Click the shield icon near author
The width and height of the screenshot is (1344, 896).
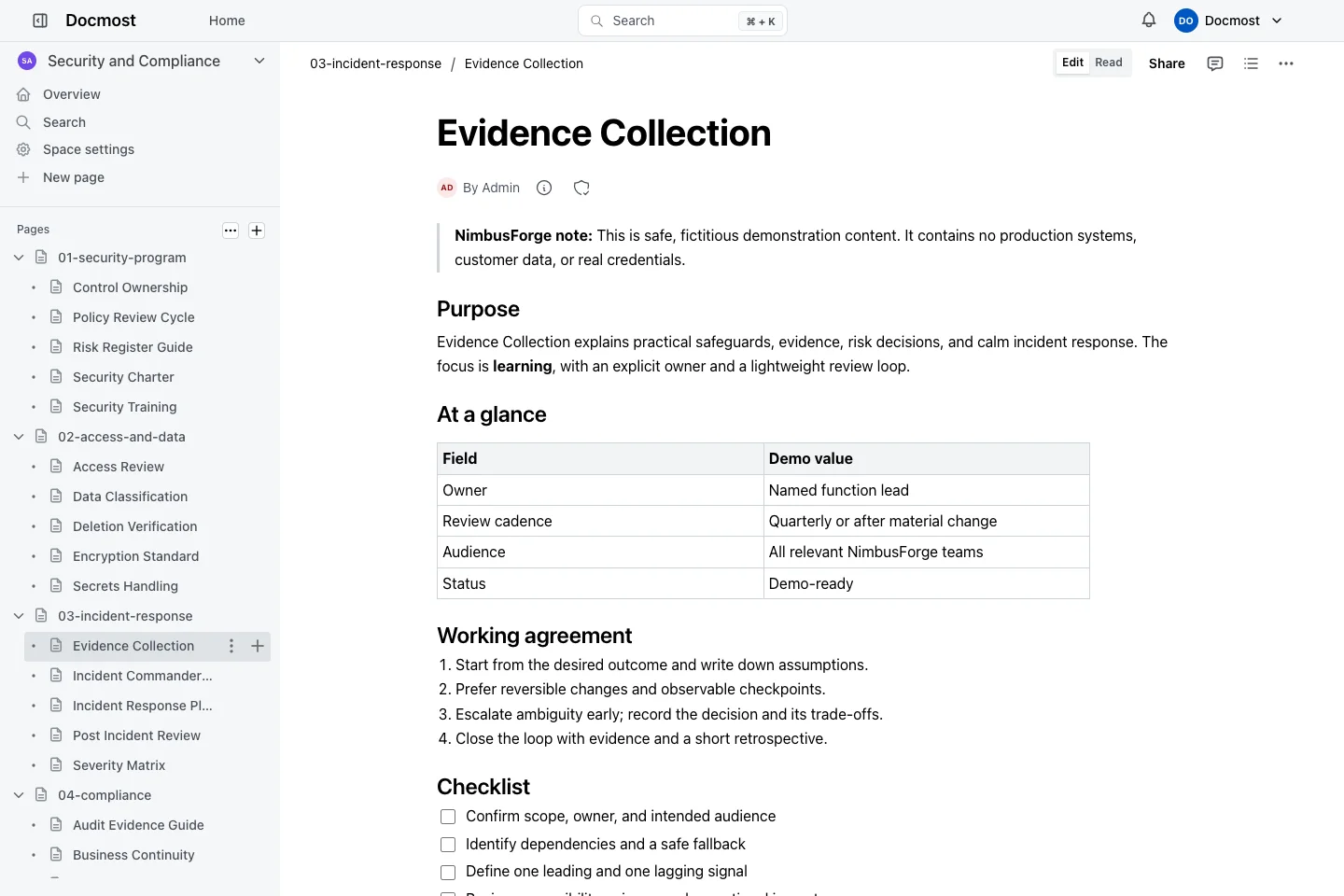pos(581,188)
